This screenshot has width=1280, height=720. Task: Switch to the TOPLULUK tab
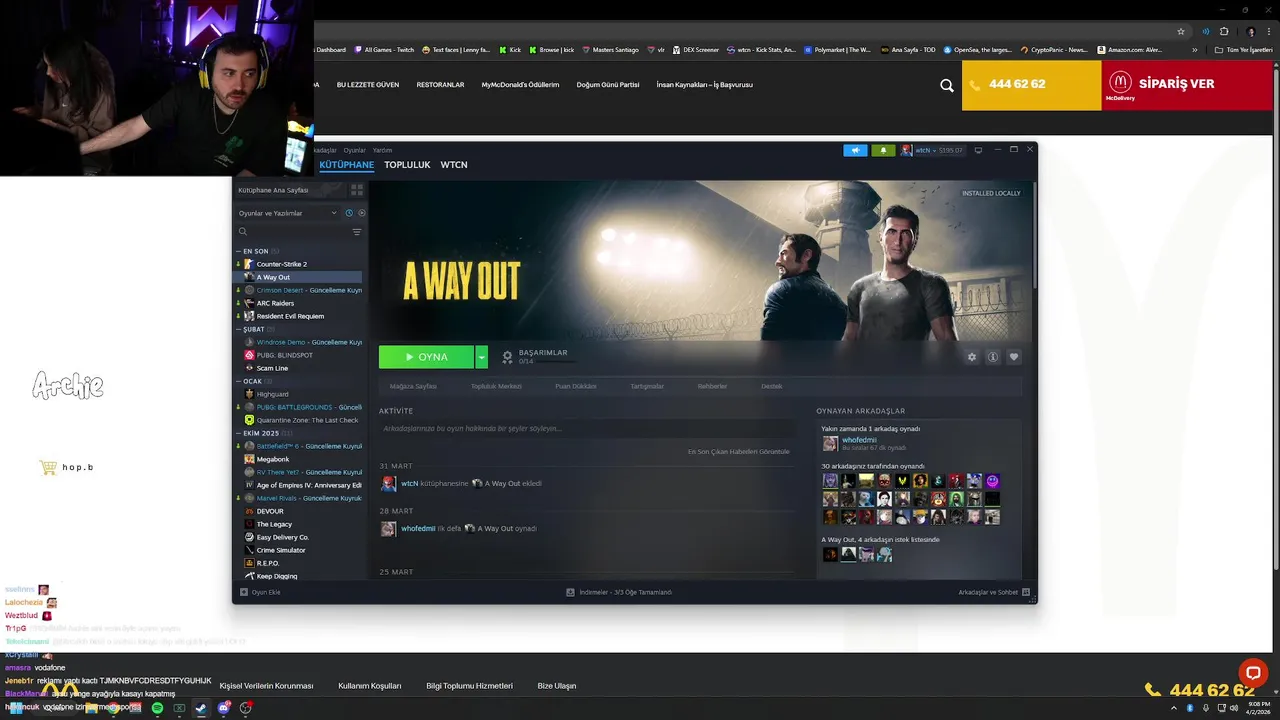(x=407, y=165)
